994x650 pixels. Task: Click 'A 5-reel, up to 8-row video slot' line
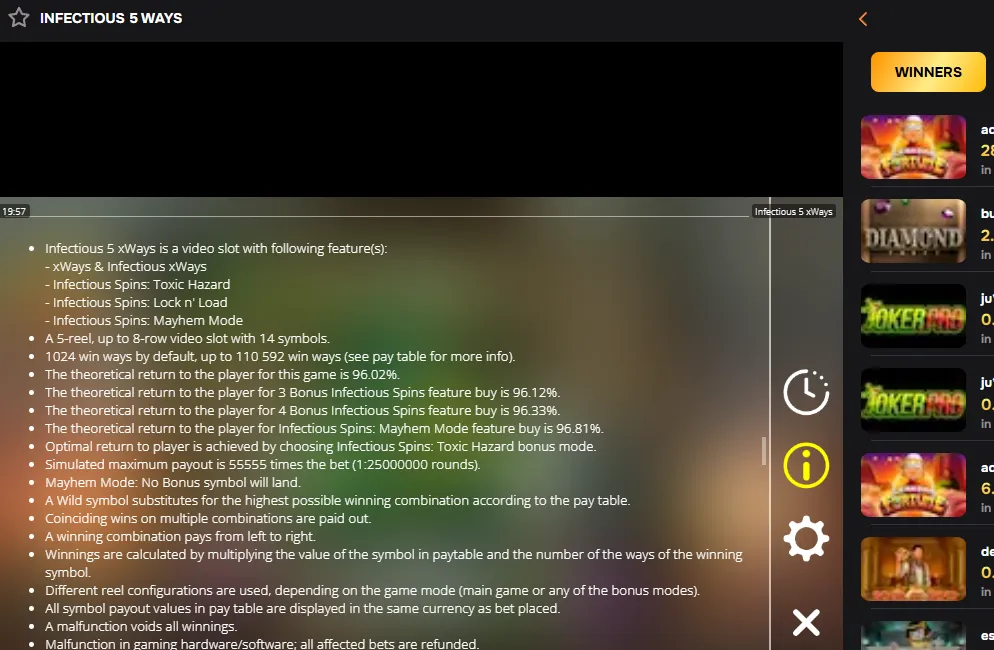[187, 338]
